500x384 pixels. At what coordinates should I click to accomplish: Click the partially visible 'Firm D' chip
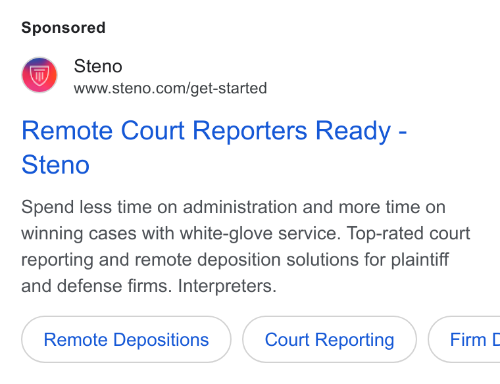pos(464,339)
